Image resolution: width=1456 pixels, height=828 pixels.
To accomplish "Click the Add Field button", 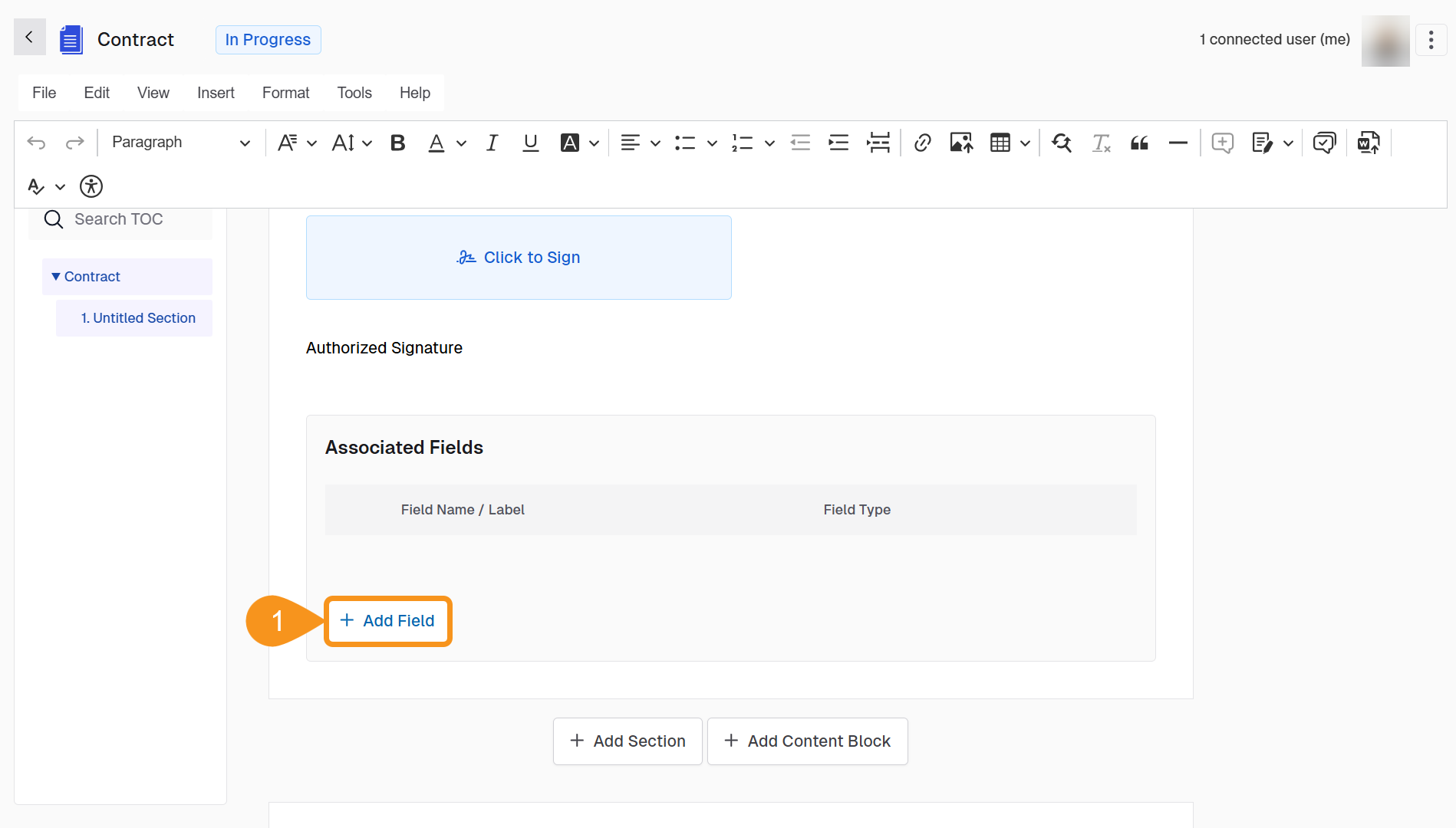I will click(388, 621).
